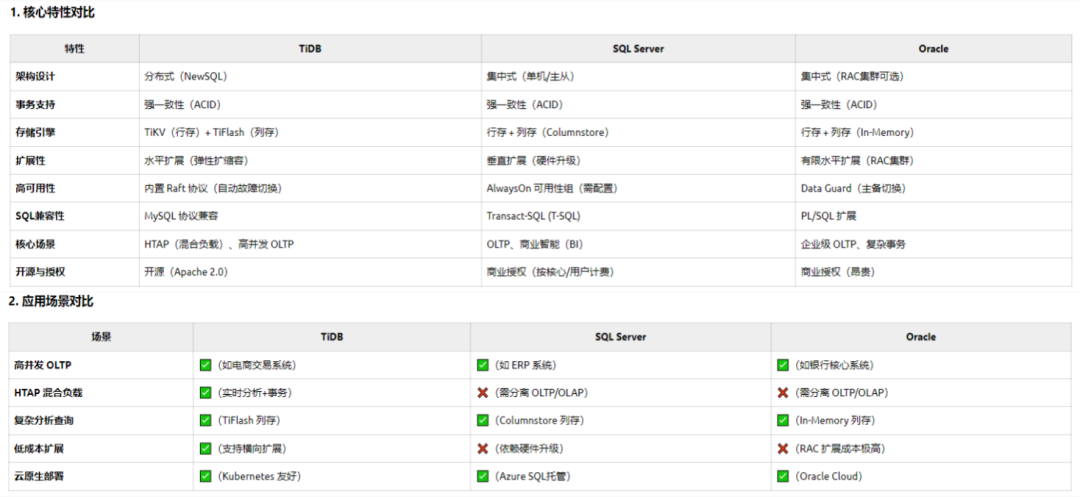Click the red cross beside SQL Server's 需分离 OLTP/OLAP

(482, 392)
